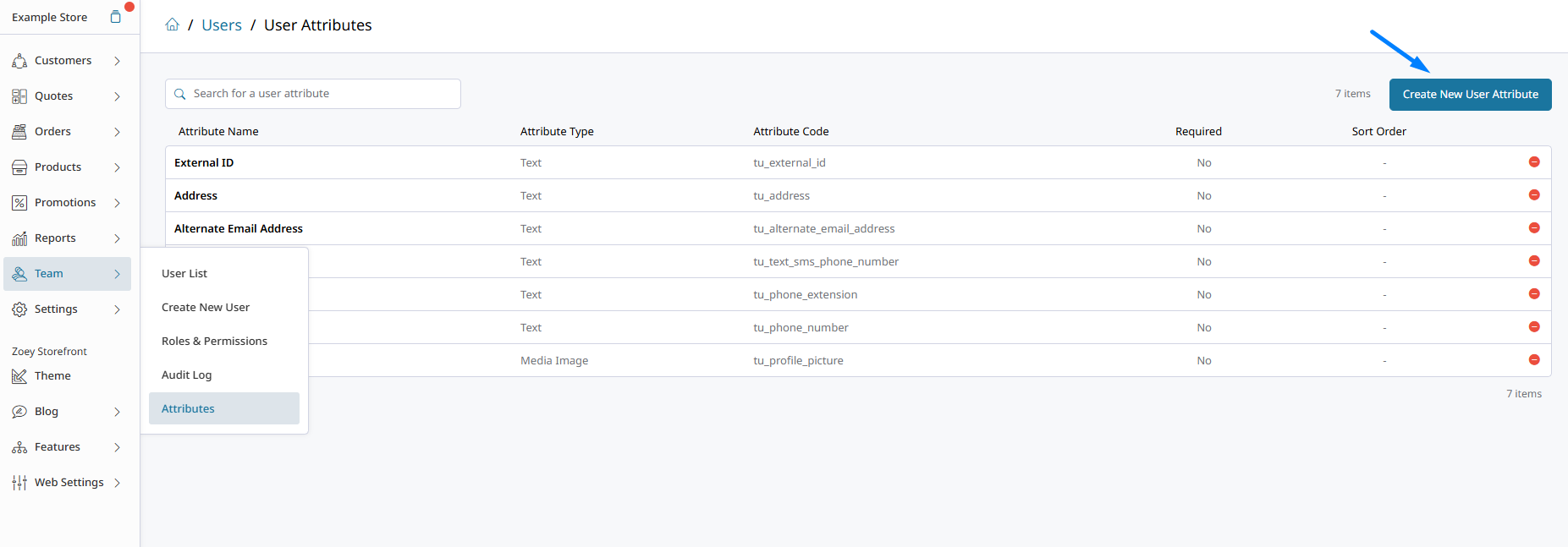
Task: Delete the tu_address attribute row
Action: click(x=1534, y=194)
